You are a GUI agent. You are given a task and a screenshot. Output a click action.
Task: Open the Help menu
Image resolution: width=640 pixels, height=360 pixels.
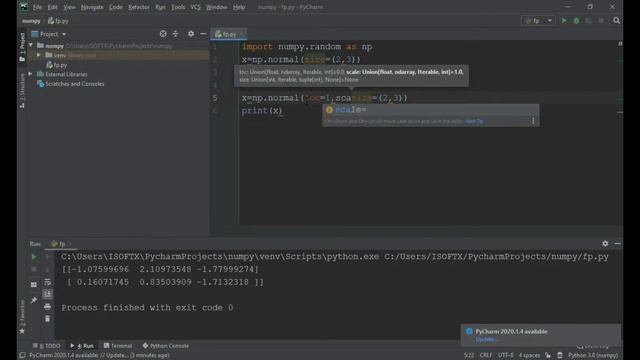[239, 7]
